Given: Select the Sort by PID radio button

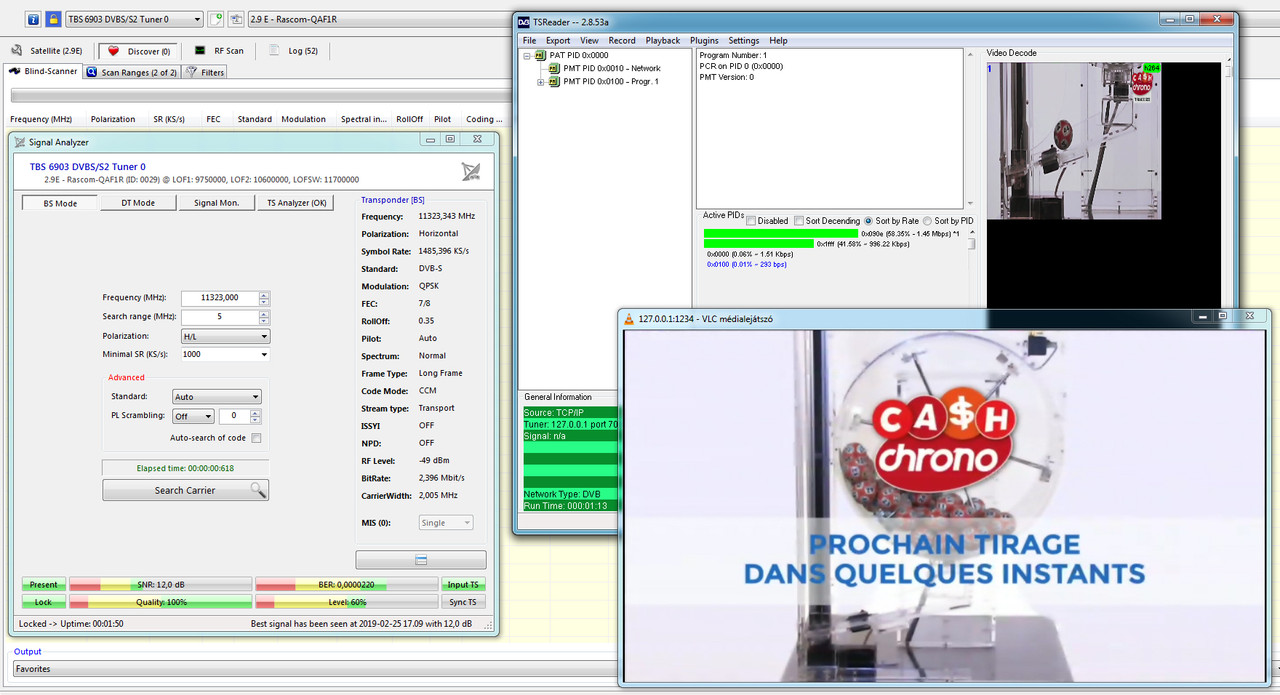Looking at the screenshot, I should pyautogui.click(x=928, y=220).
